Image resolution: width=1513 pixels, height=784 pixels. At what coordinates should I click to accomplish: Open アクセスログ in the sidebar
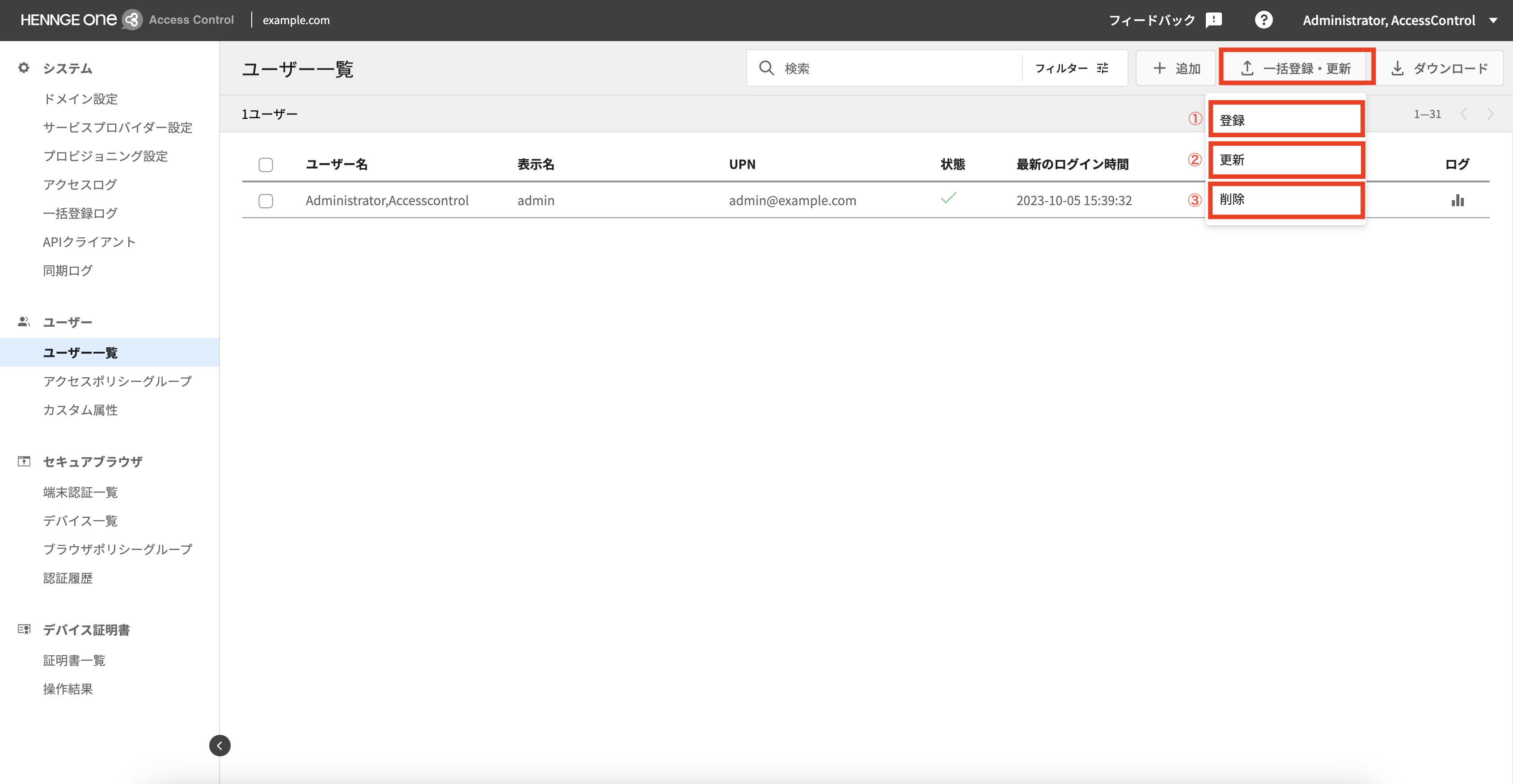point(80,185)
